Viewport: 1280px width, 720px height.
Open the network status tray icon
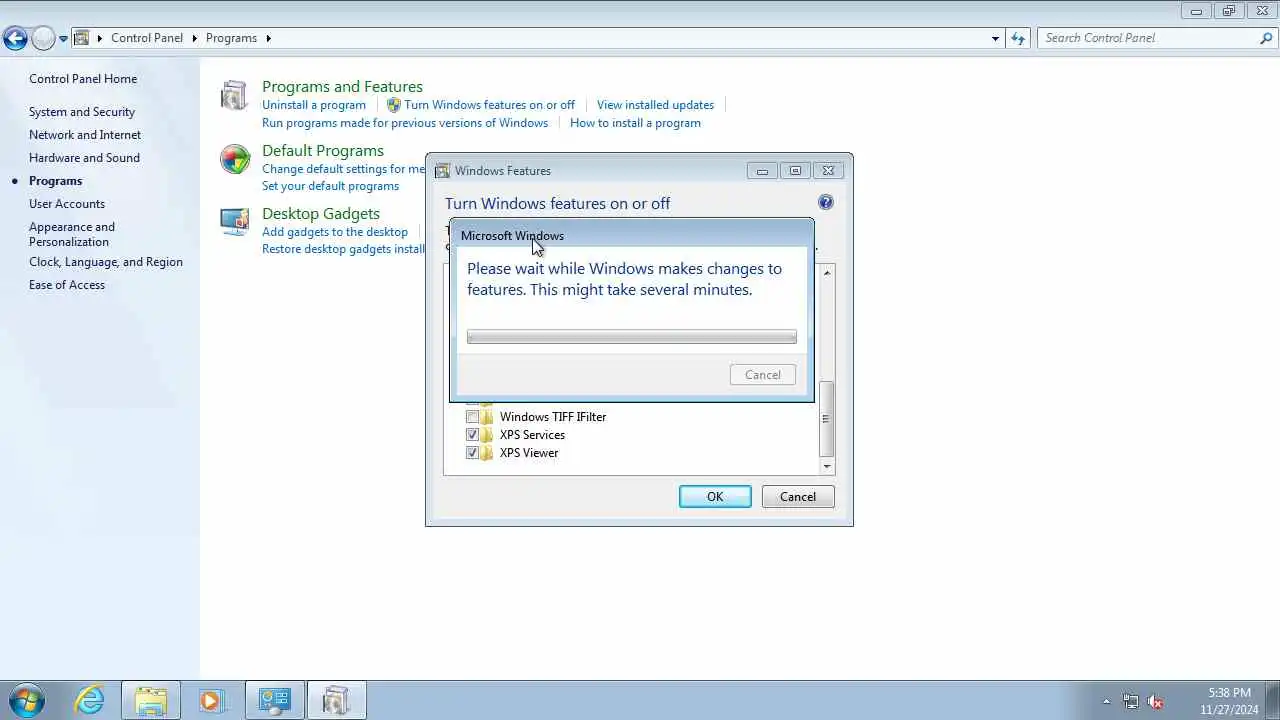(x=1131, y=701)
